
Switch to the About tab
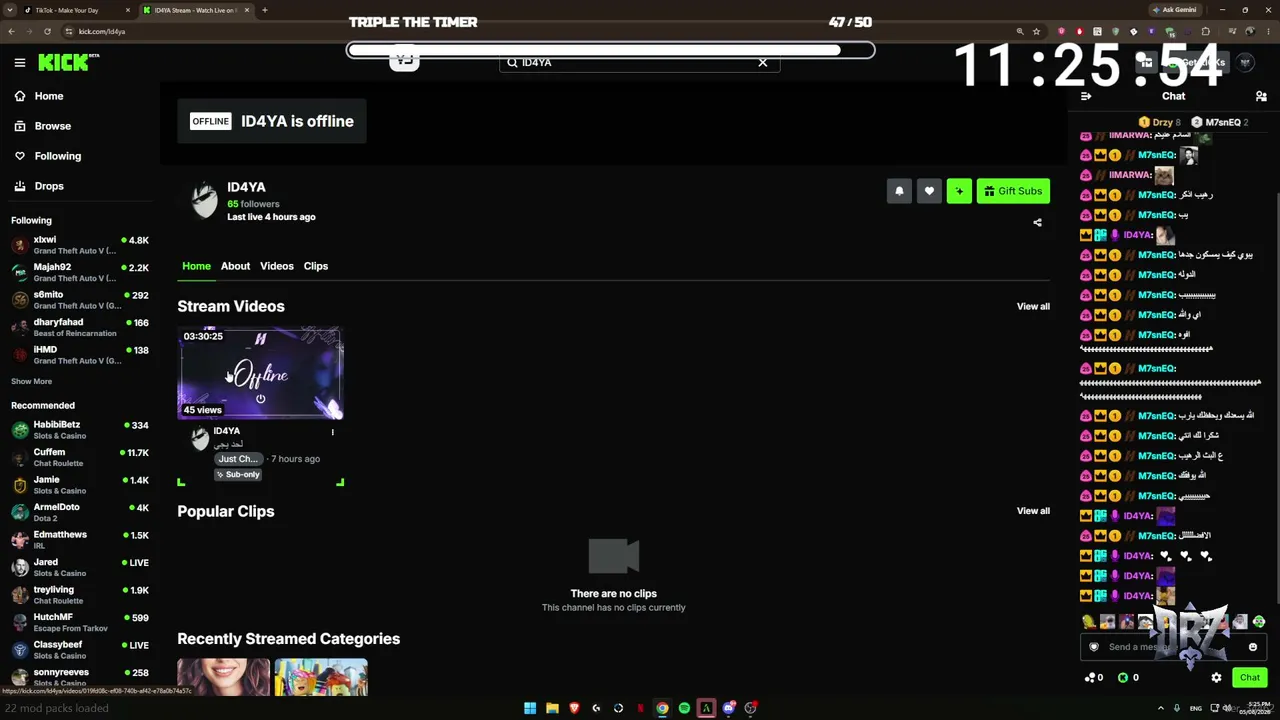(235, 266)
